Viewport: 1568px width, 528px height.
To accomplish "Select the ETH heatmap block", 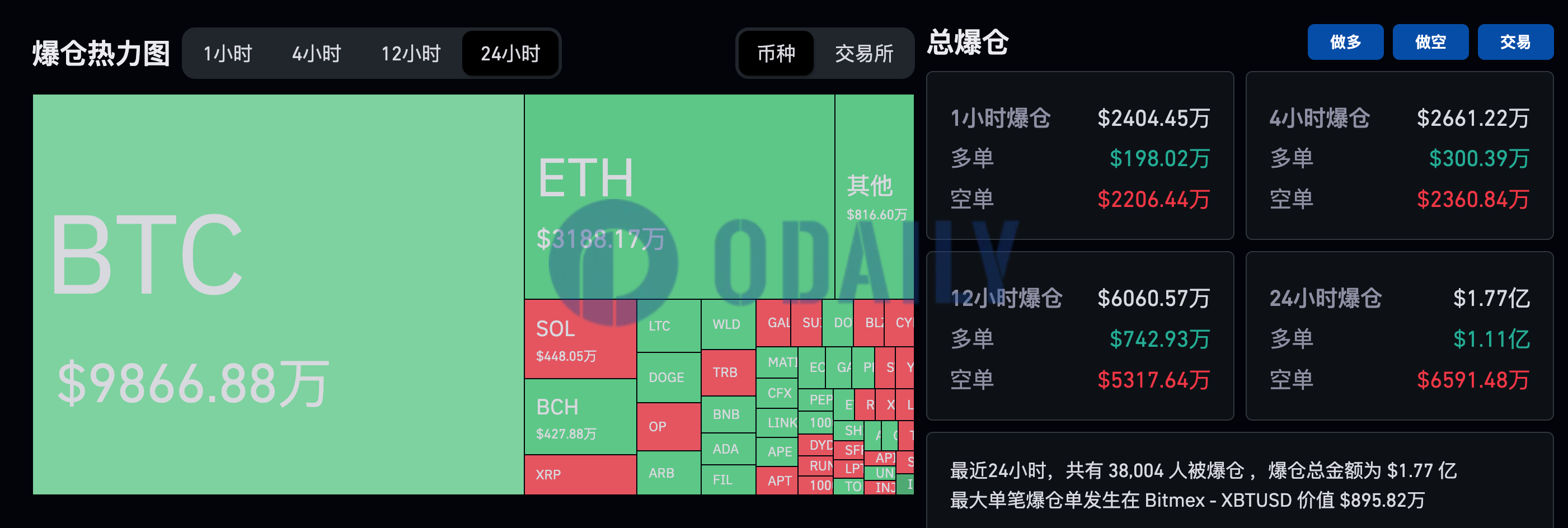I will [679, 196].
